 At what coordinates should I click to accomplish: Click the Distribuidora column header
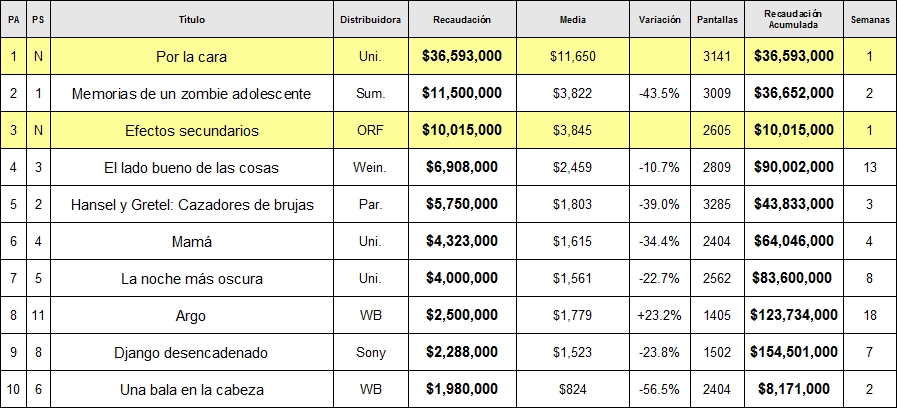[371, 19]
